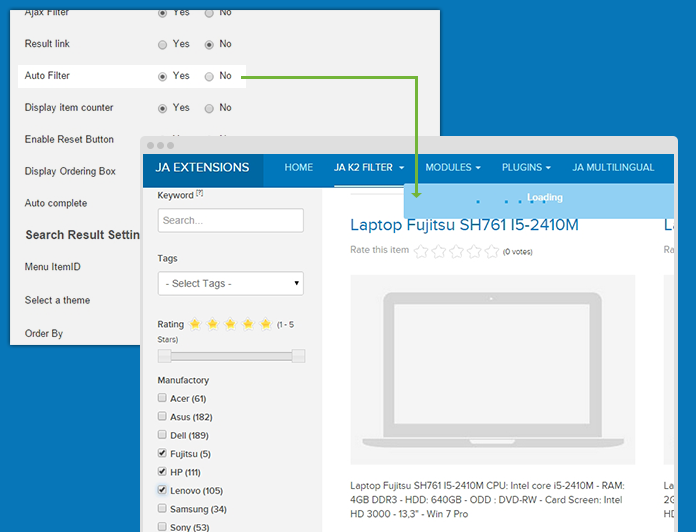
Task: Click the Keyword search input field
Action: (x=231, y=221)
